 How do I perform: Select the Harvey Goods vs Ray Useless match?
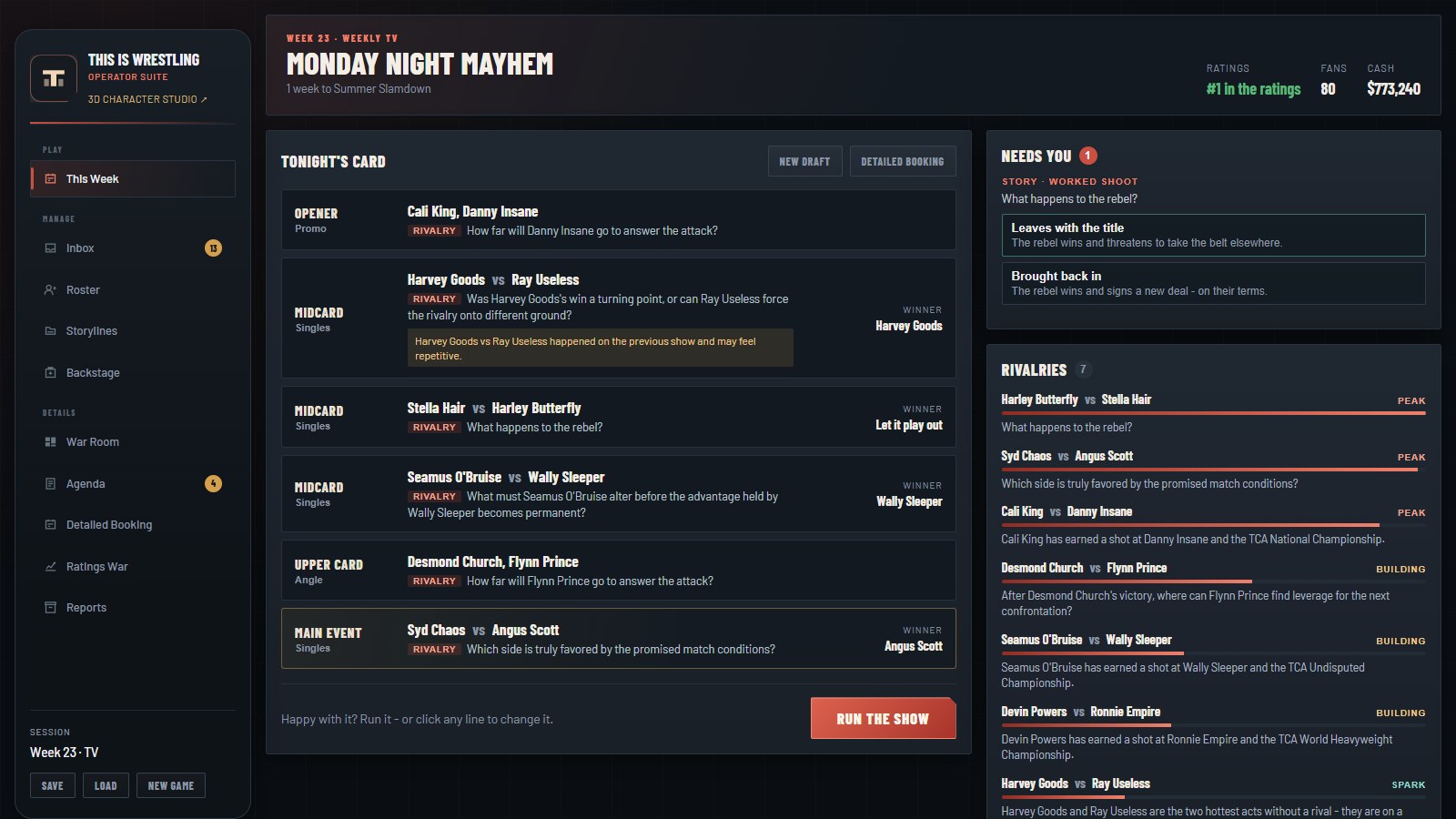click(619, 318)
